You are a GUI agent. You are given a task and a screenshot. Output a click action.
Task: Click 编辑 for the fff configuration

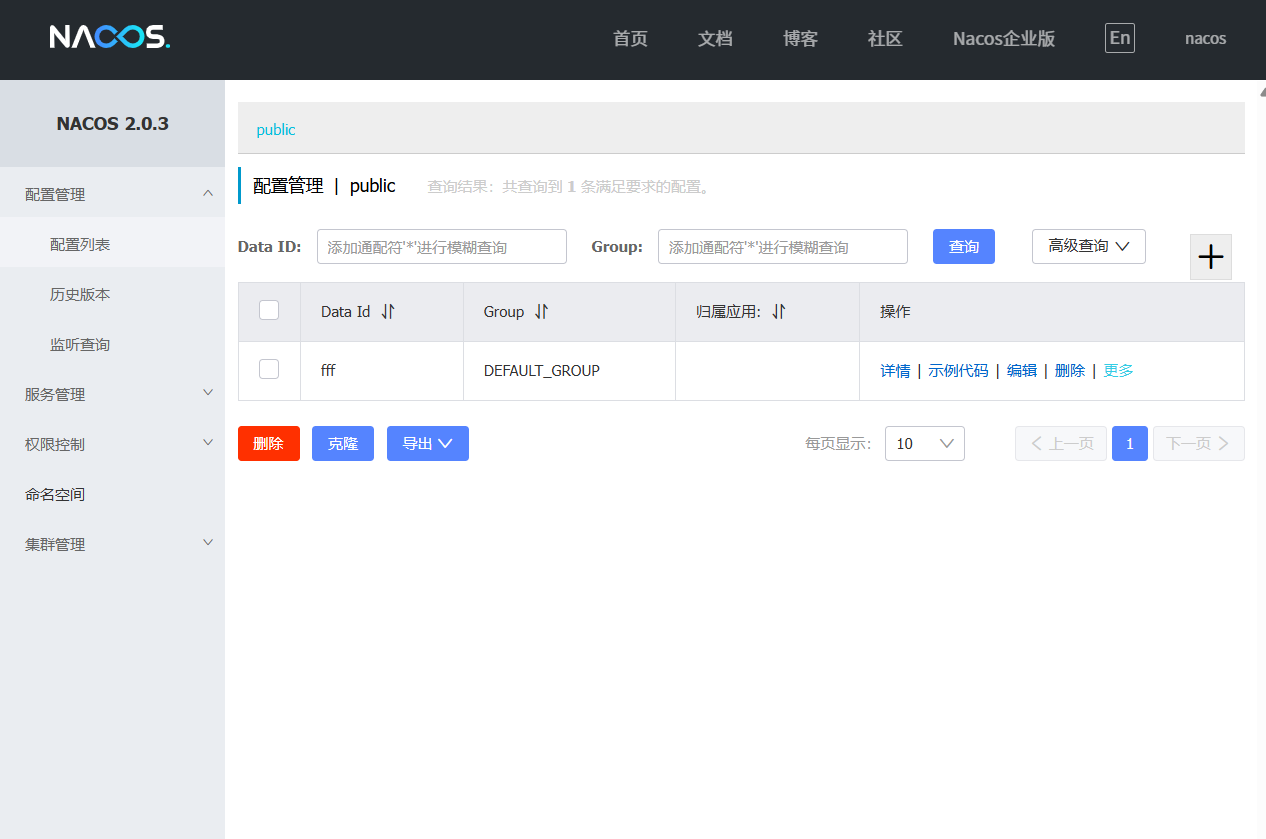pyautogui.click(x=1022, y=370)
